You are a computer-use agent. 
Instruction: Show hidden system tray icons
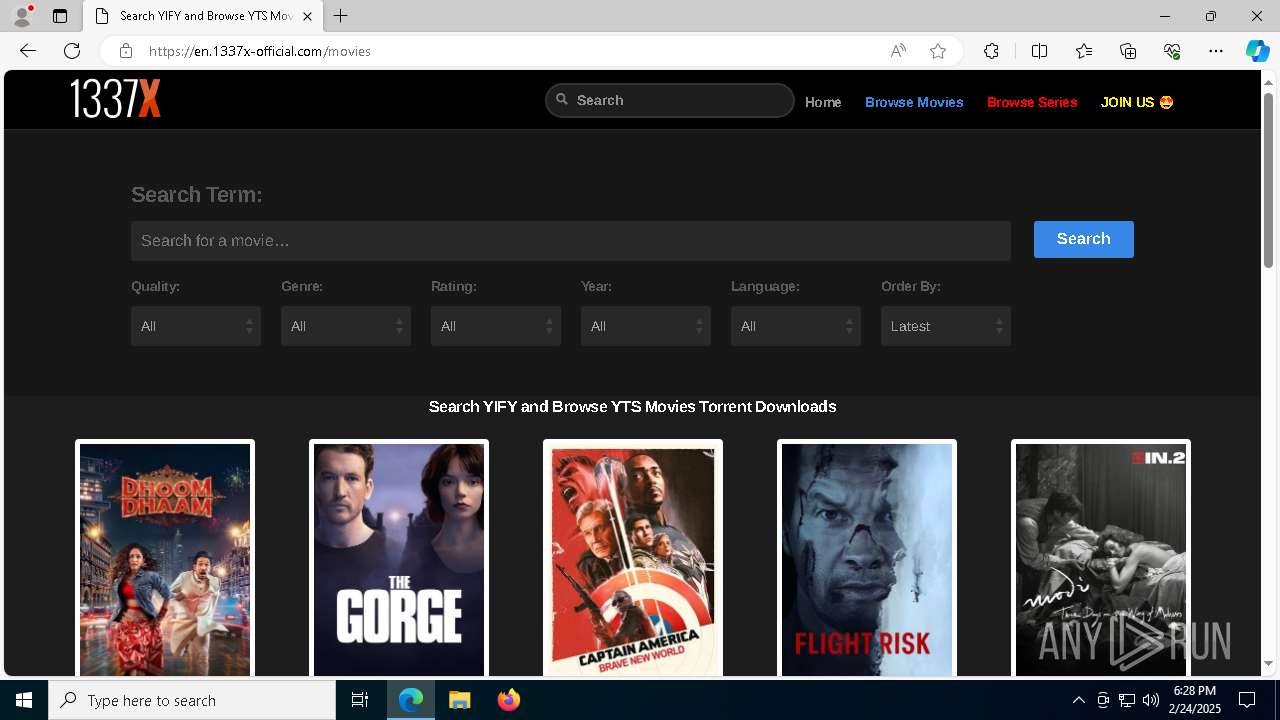1078,700
